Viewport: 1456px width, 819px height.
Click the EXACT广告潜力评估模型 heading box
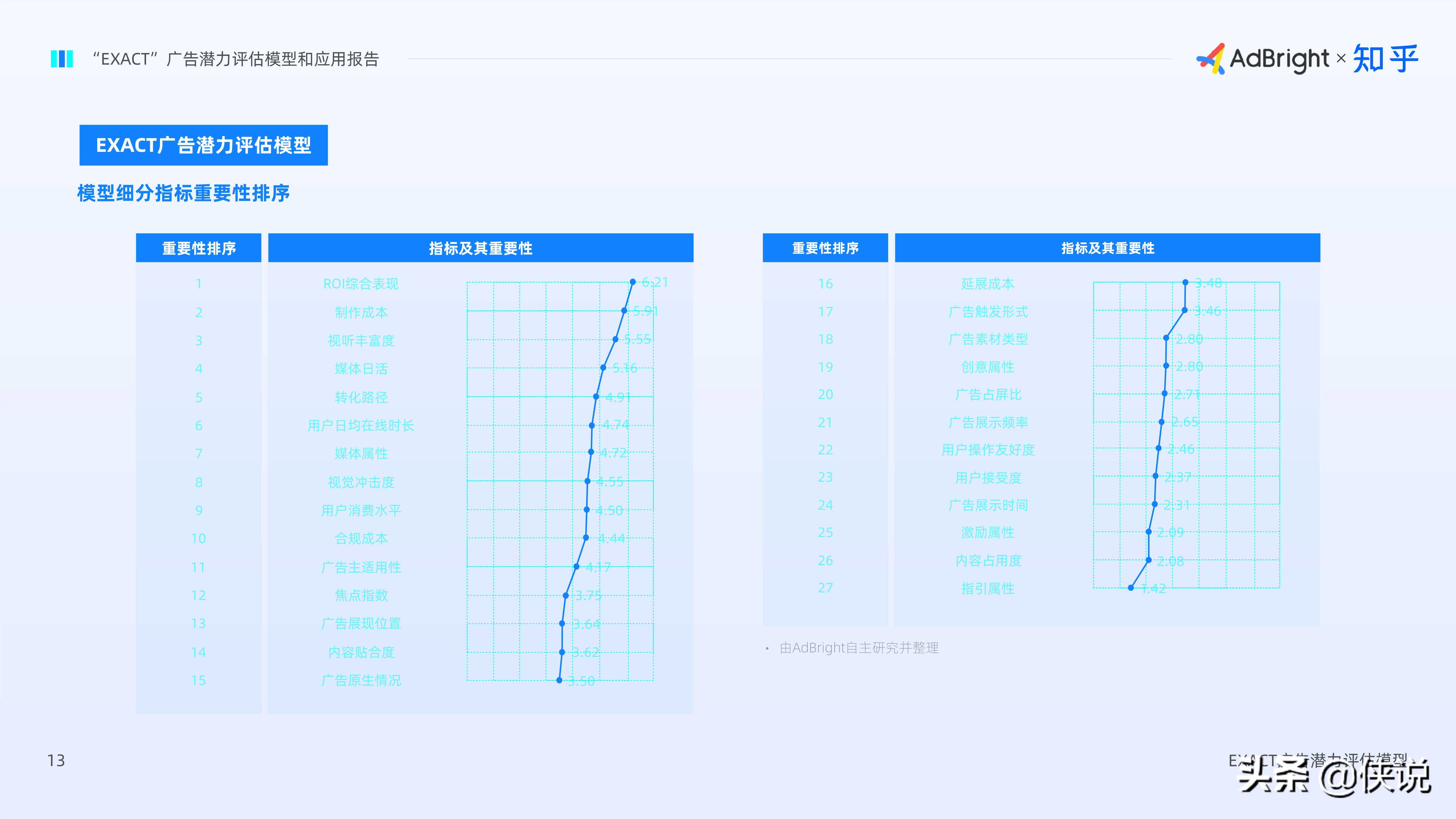203,145
